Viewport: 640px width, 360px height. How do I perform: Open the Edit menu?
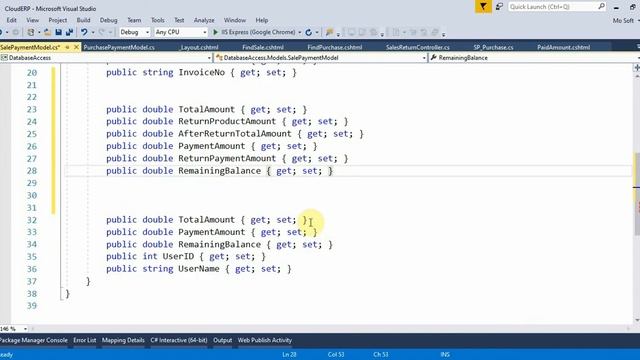(x=11, y=20)
